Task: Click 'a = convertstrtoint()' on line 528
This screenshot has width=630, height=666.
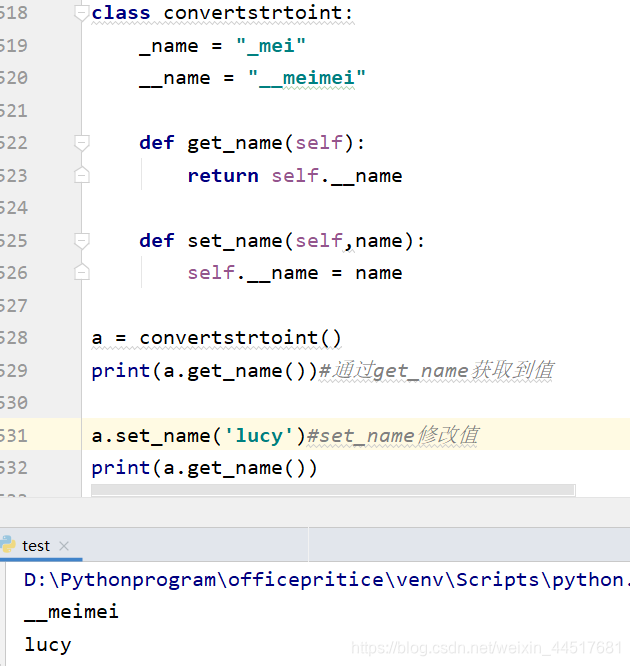Action: pyautogui.click(x=216, y=339)
